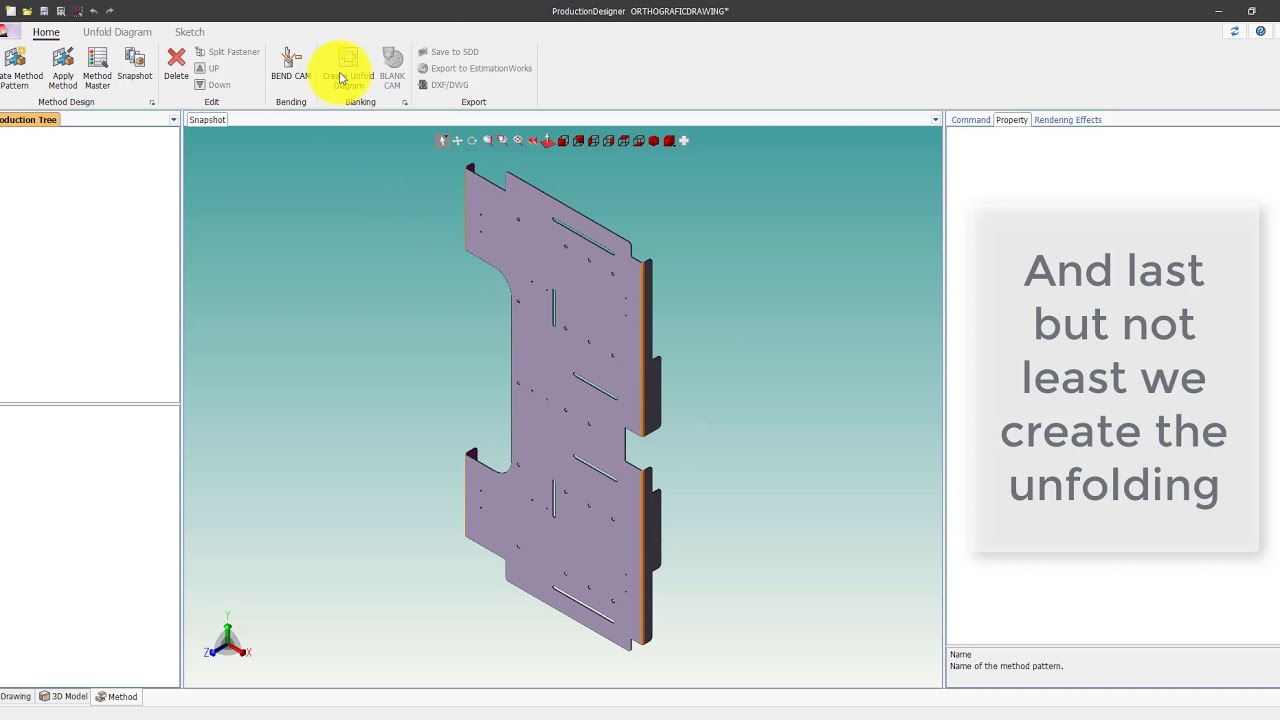Screen dimensions: 1280x720
Task: Click Export to EstimationWorks
Action: (x=475, y=68)
